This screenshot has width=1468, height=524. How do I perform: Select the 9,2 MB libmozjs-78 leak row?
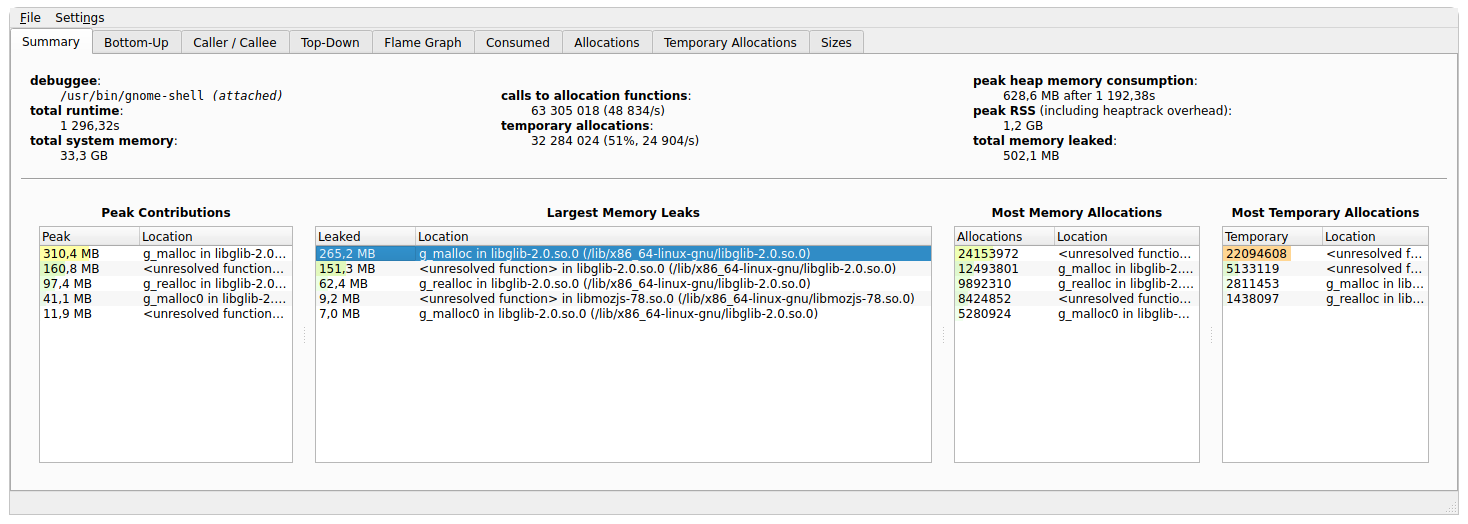pyautogui.click(x=623, y=298)
